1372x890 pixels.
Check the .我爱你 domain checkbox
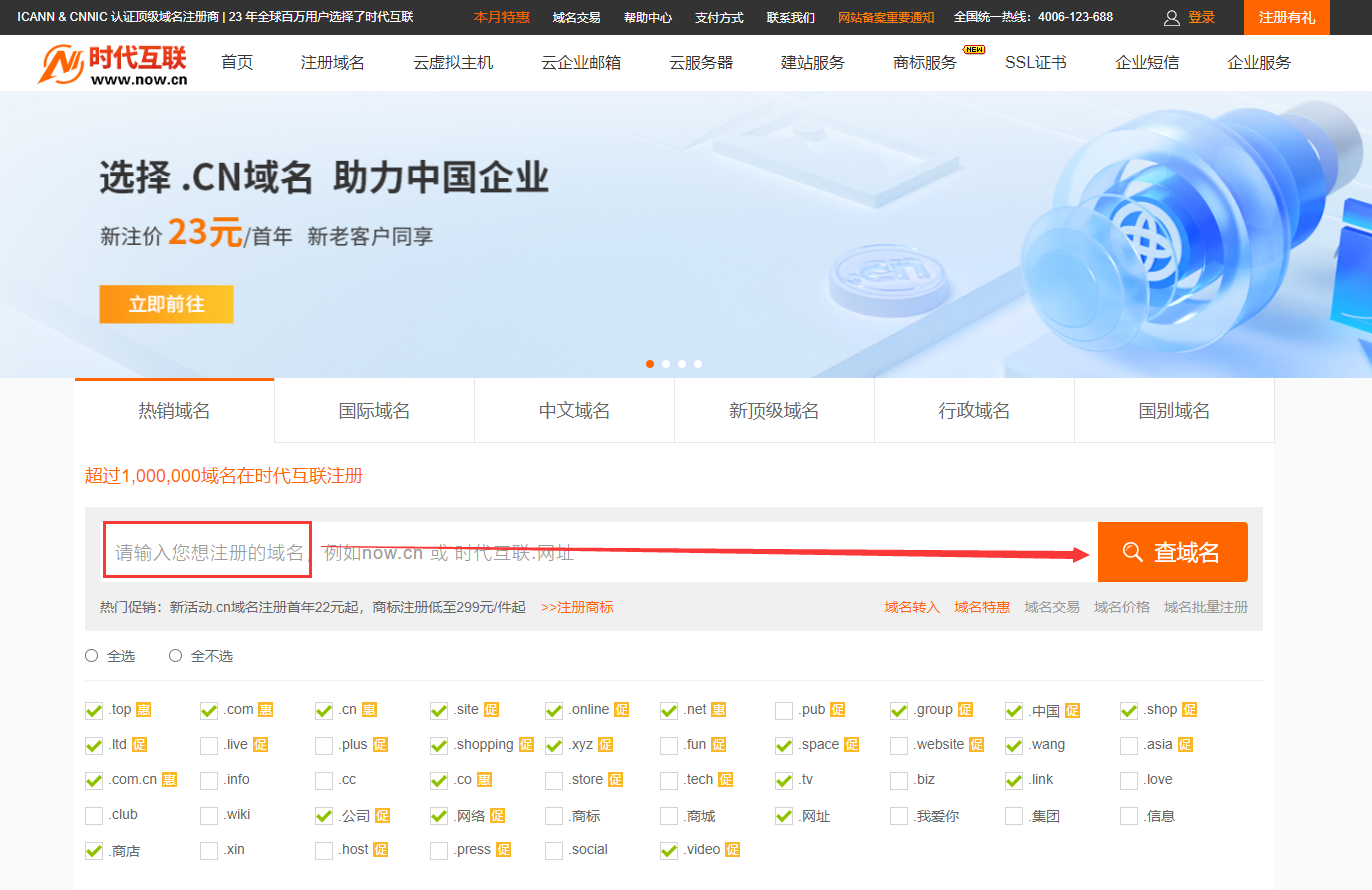tap(899, 816)
